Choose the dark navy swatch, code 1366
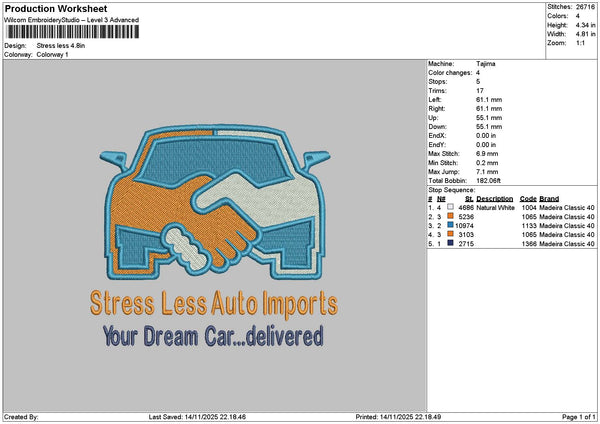Viewport: 600px width, 424px height. [x=452, y=244]
